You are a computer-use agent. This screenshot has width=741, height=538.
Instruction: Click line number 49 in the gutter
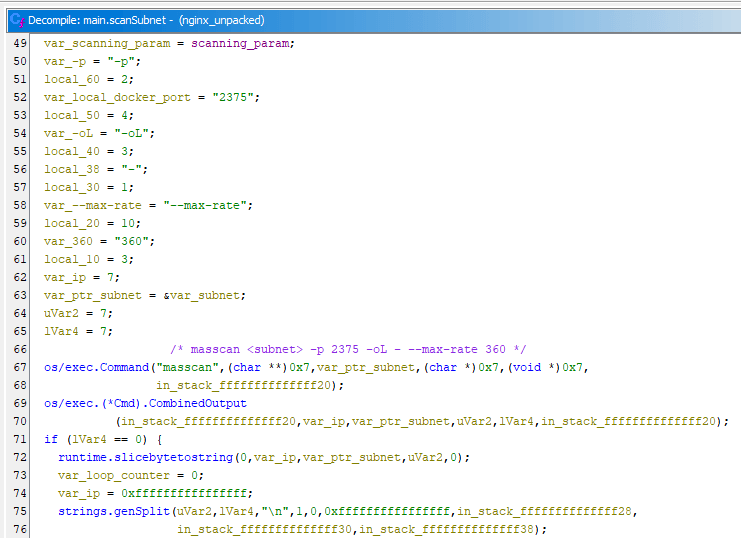(x=20, y=43)
